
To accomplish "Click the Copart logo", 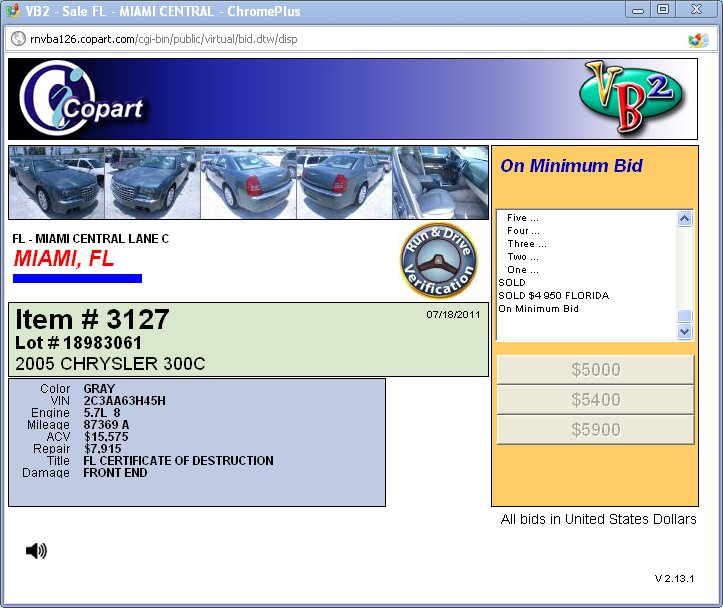I will point(81,99).
